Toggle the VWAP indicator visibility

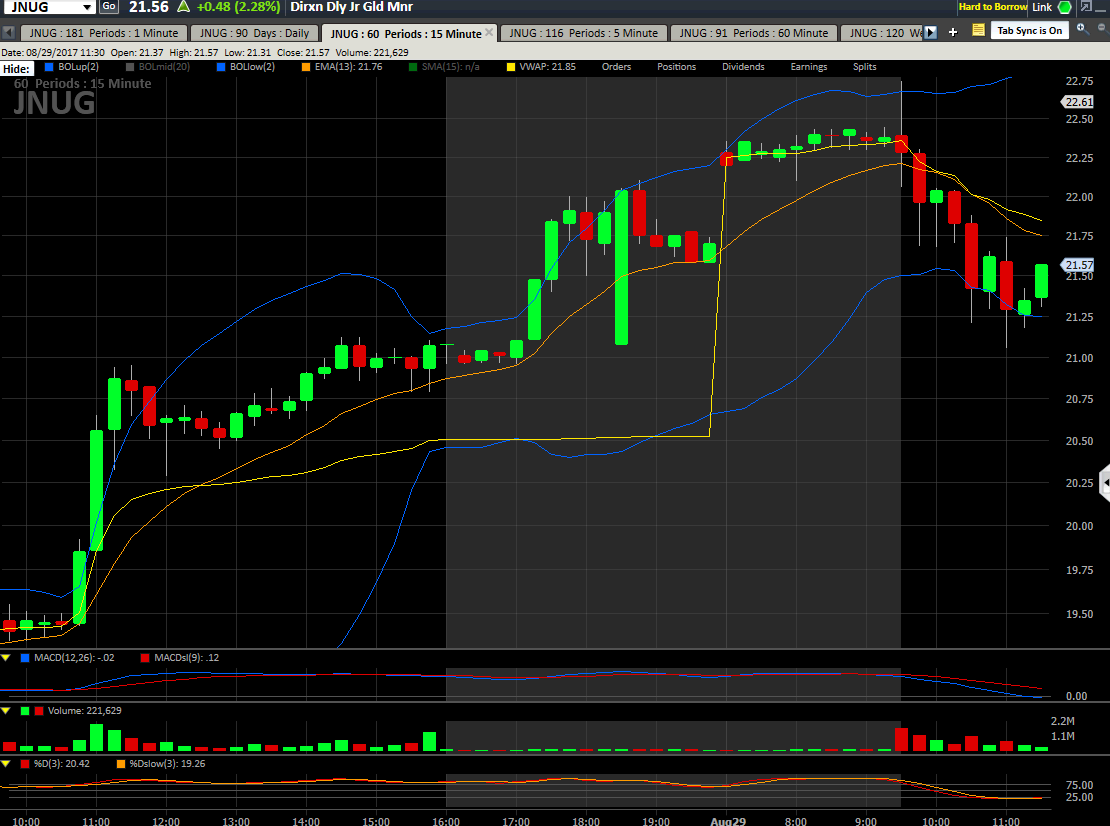(x=514, y=67)
